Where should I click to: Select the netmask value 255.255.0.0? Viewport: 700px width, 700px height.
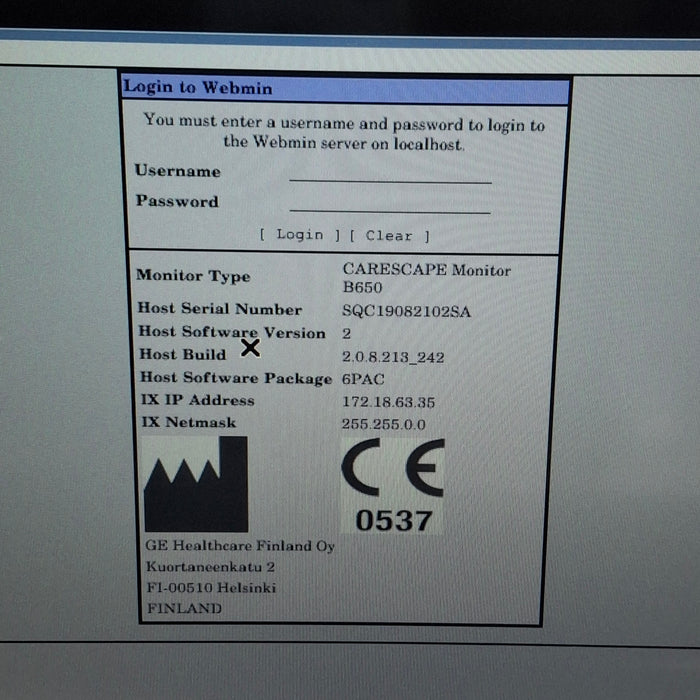384,423
